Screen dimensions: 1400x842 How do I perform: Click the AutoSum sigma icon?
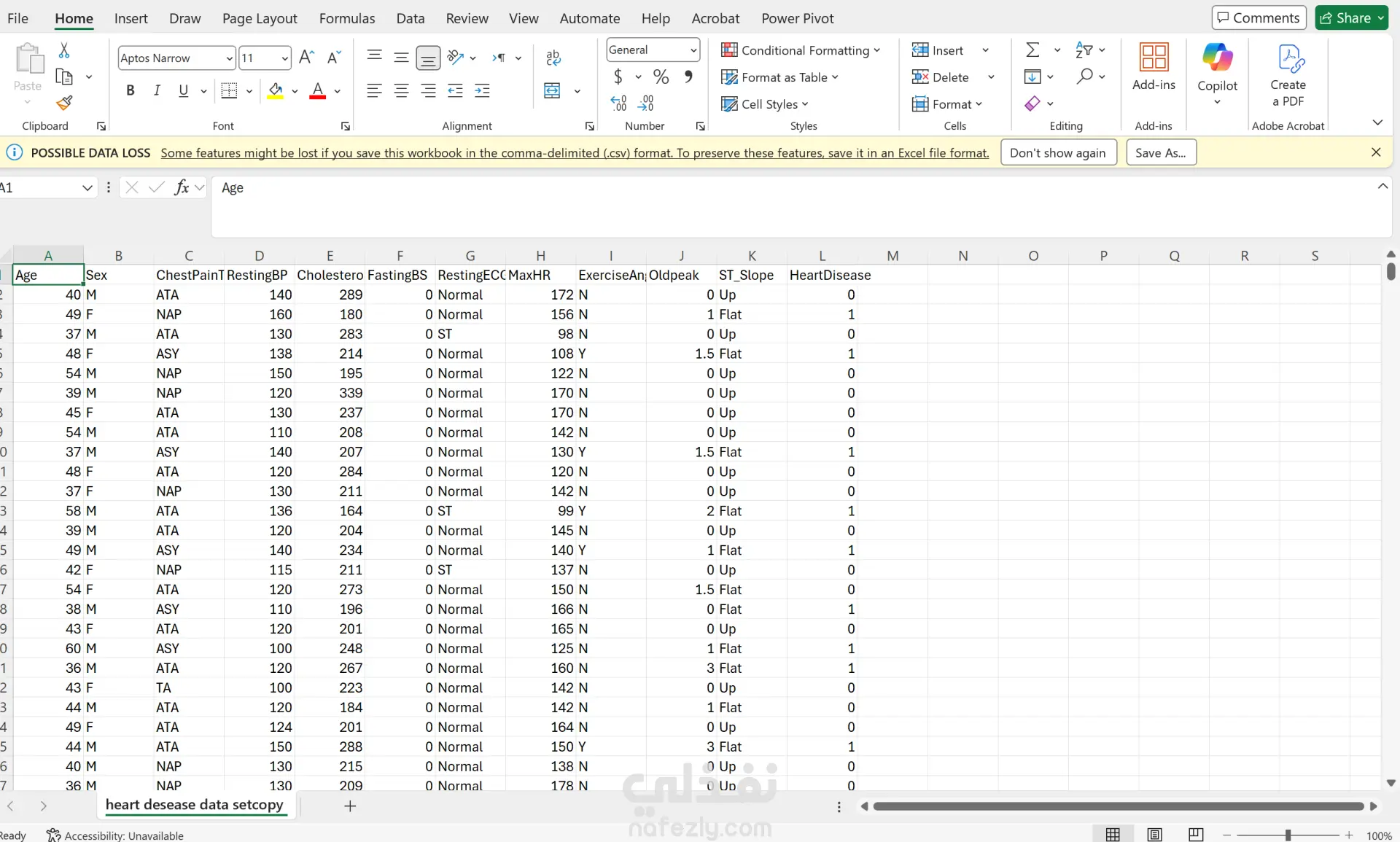(x=1032, y=50)
